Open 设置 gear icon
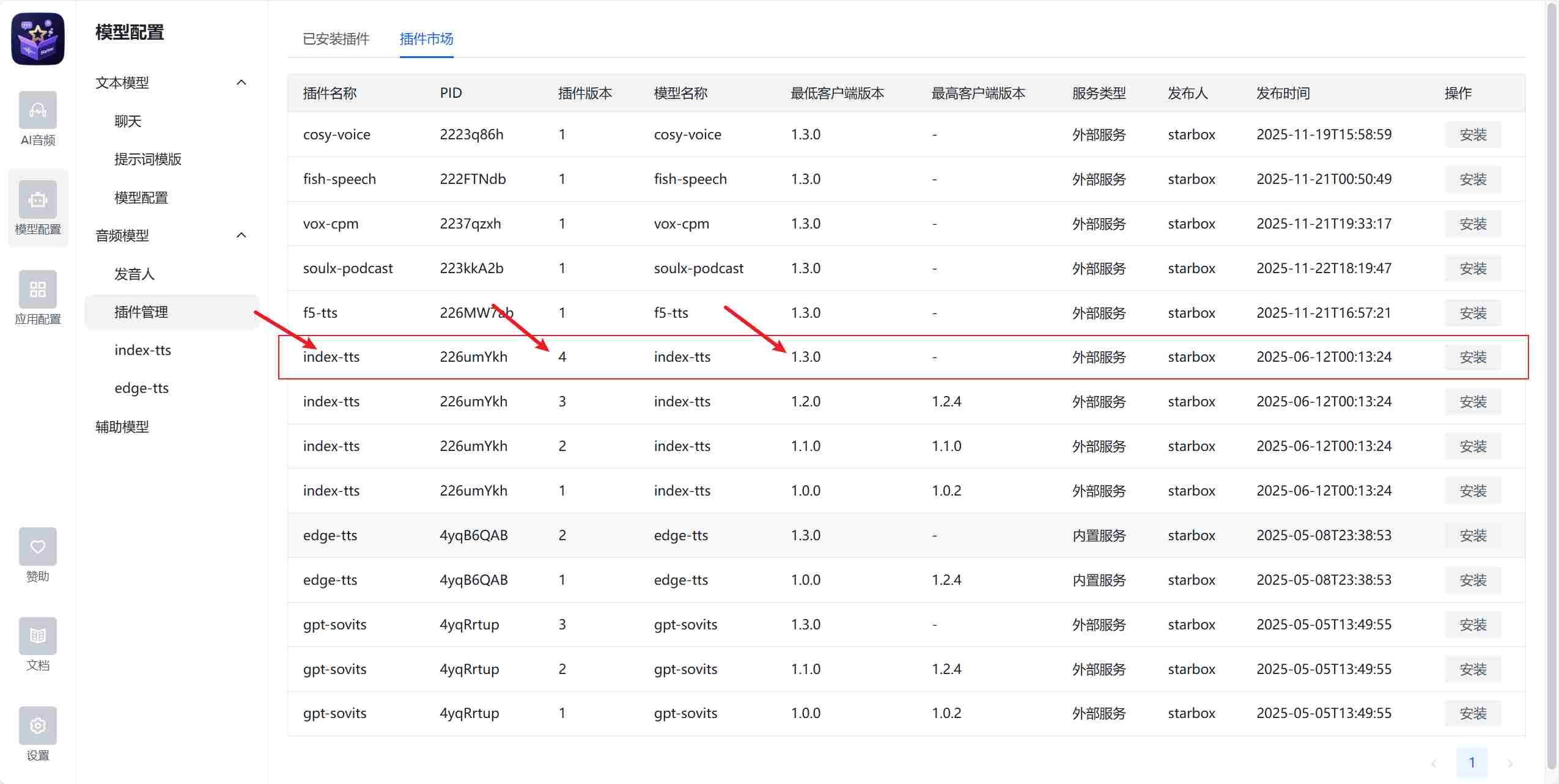Image resolution: width=1559 pixels, height=784 pixels. (38, 725)
